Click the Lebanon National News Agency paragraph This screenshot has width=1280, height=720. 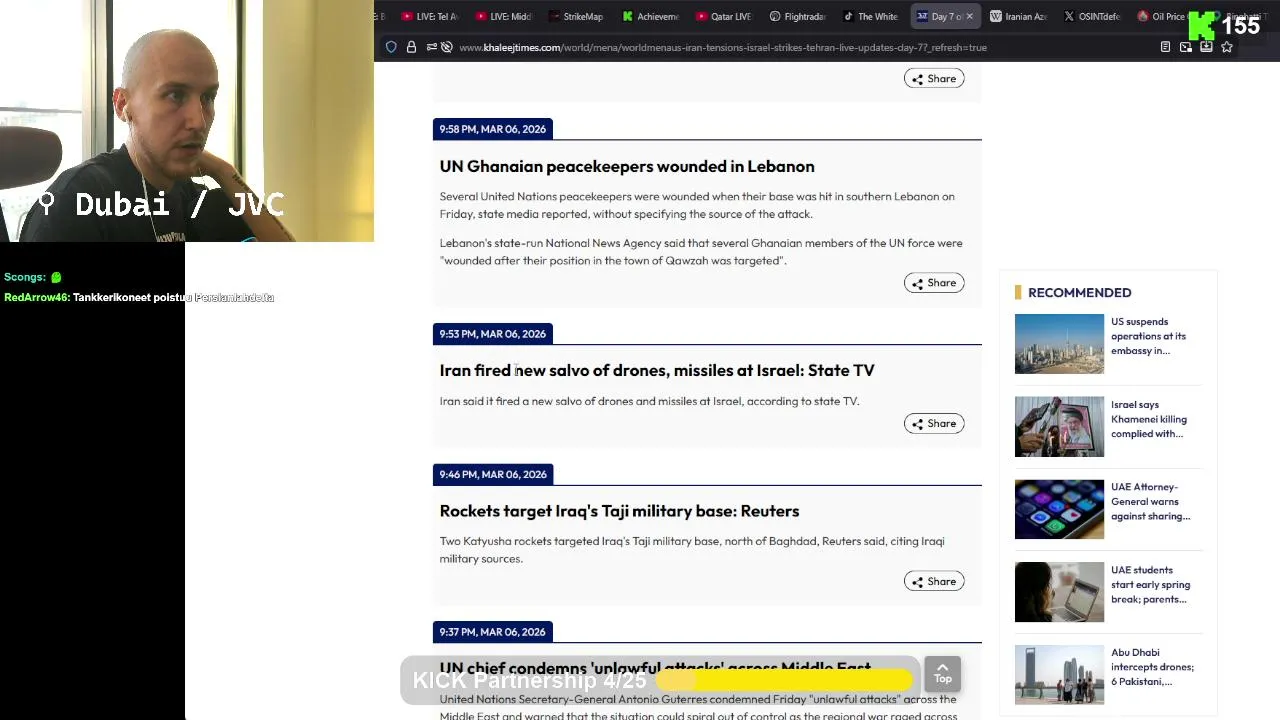[701, 252]
